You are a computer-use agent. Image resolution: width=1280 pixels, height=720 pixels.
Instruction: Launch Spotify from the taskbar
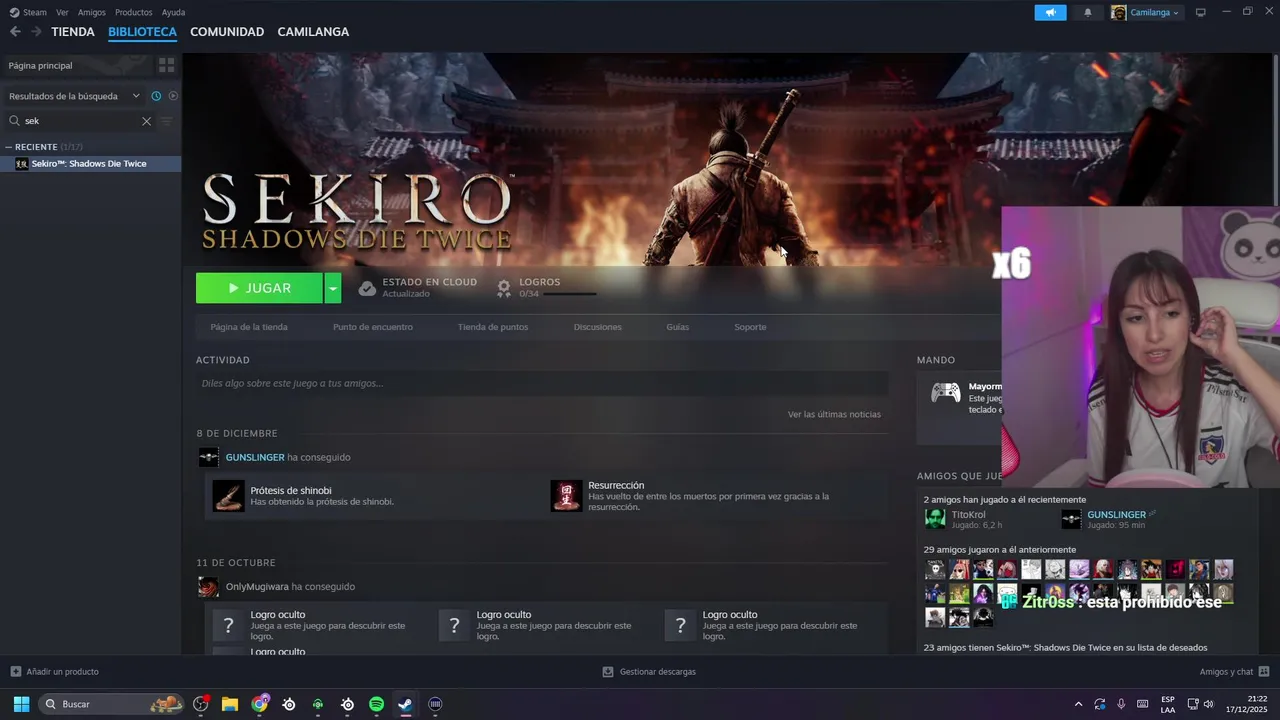pyautogui.click(x=376, y=704)
